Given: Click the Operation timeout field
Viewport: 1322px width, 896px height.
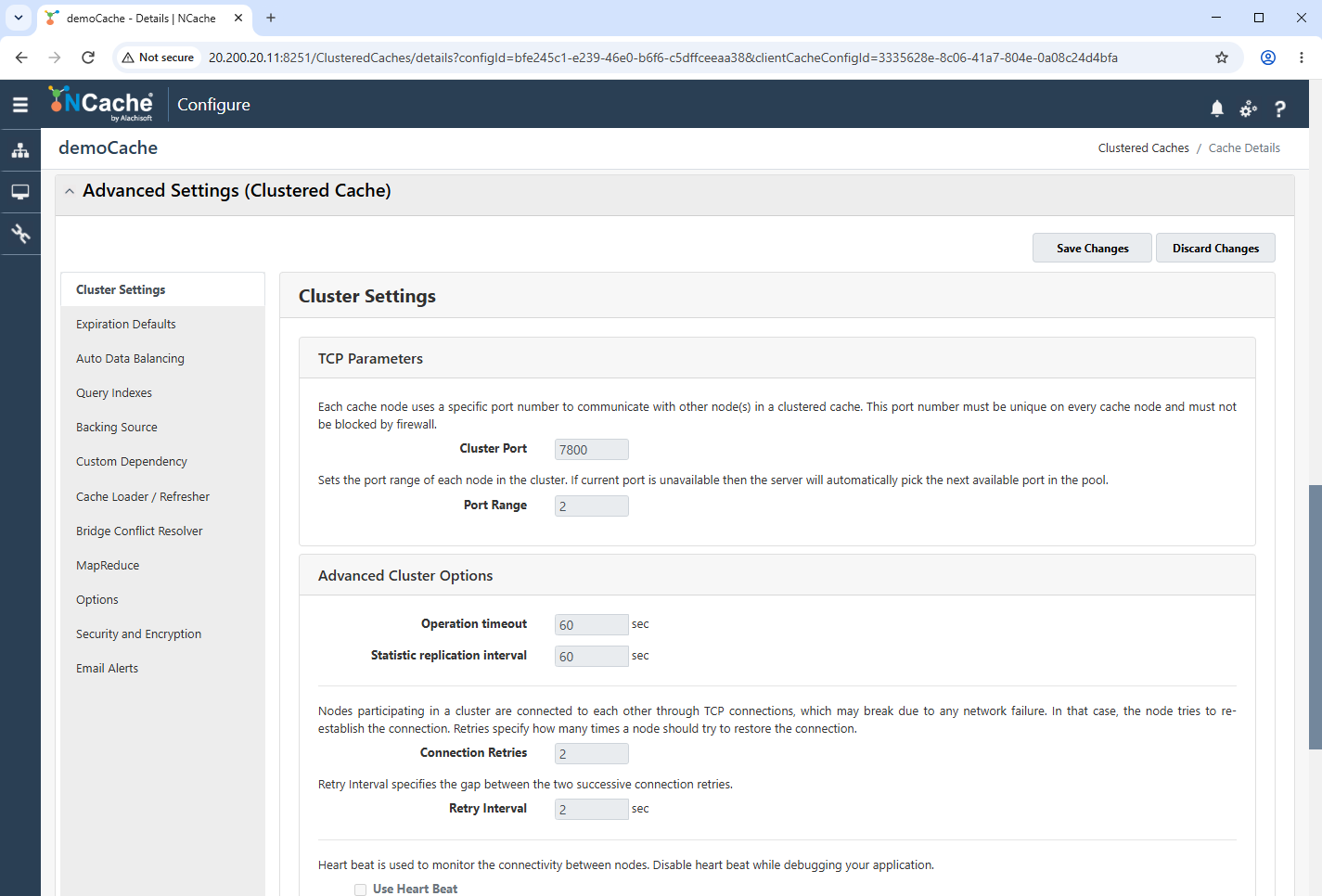Looking at the screenshot, I should click(592, 624).
